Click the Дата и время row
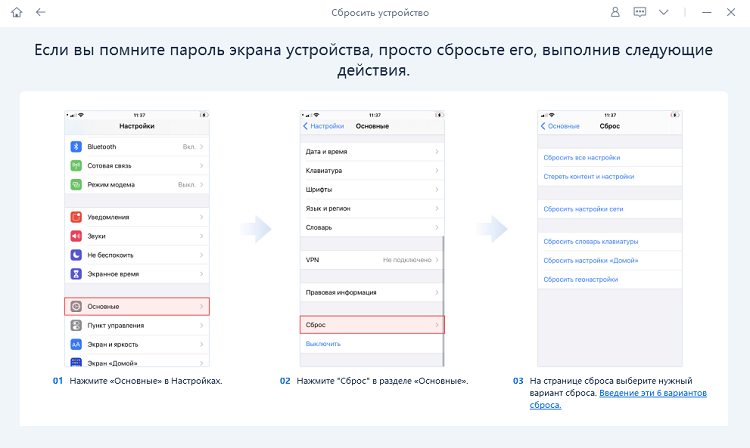 click(x=372, y=152)
